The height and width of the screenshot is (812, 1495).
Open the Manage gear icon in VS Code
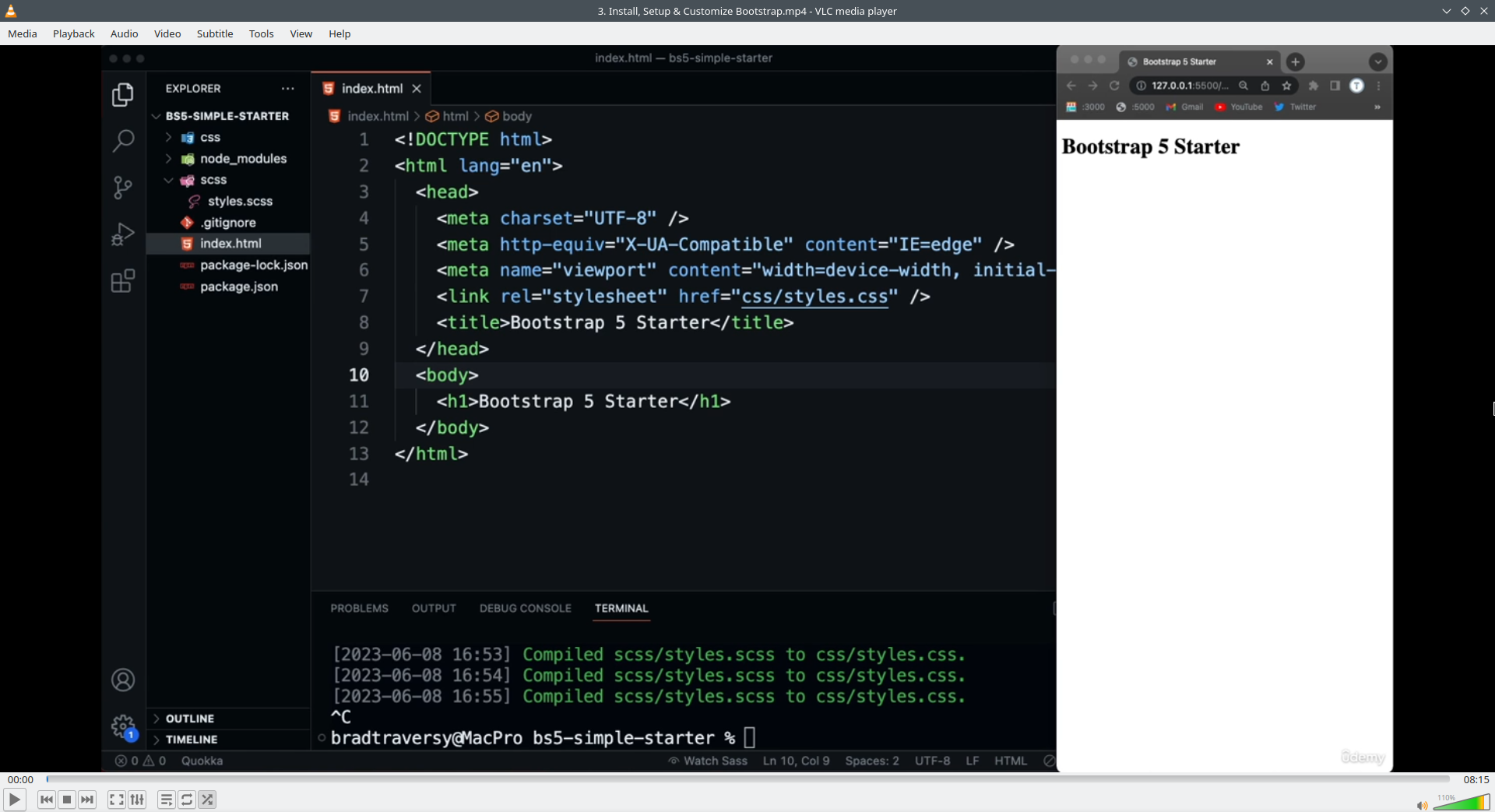coord(123,727)
